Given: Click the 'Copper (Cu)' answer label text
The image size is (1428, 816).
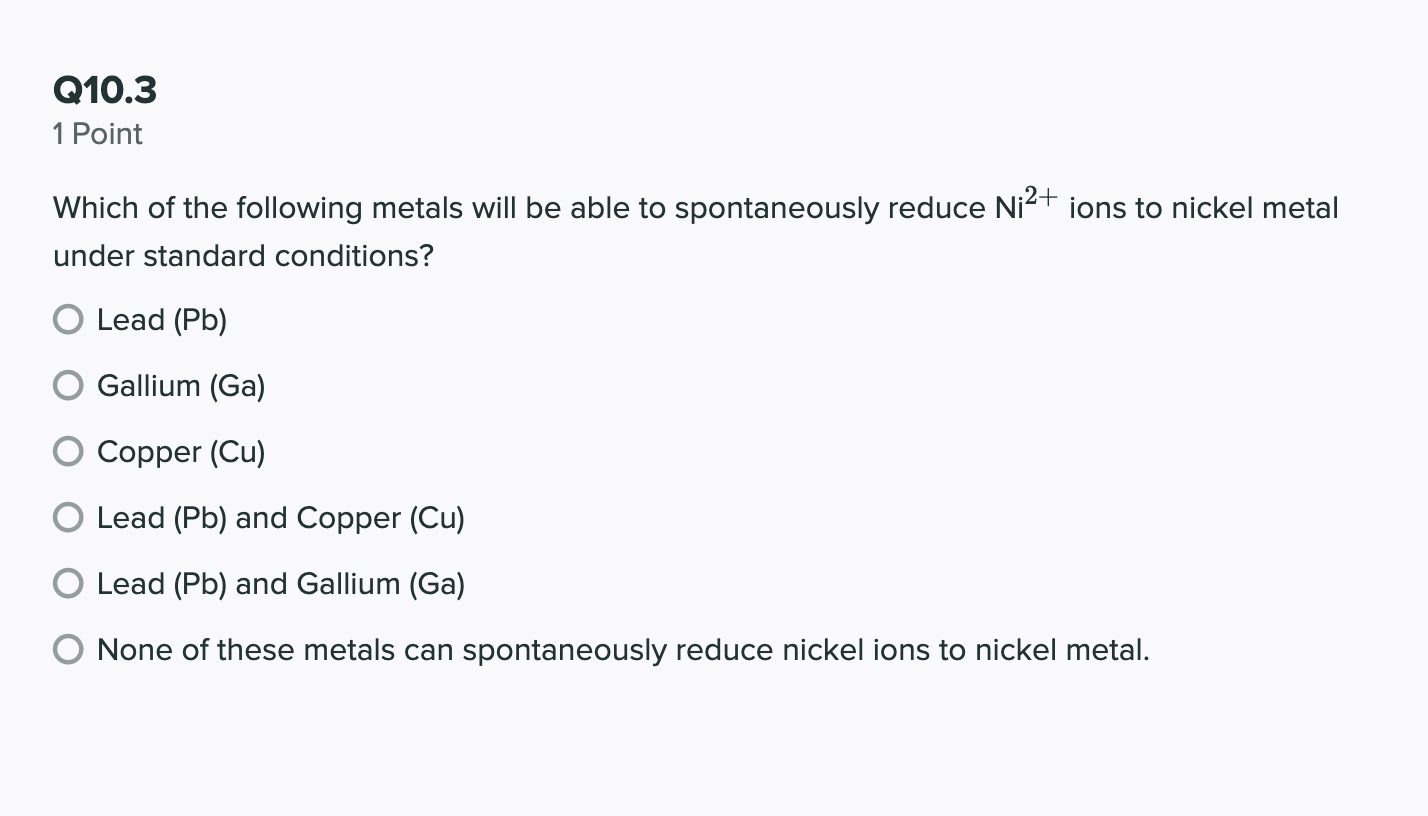Looking at the screenshot, I should pyautogui.click(x=181, y=453).
